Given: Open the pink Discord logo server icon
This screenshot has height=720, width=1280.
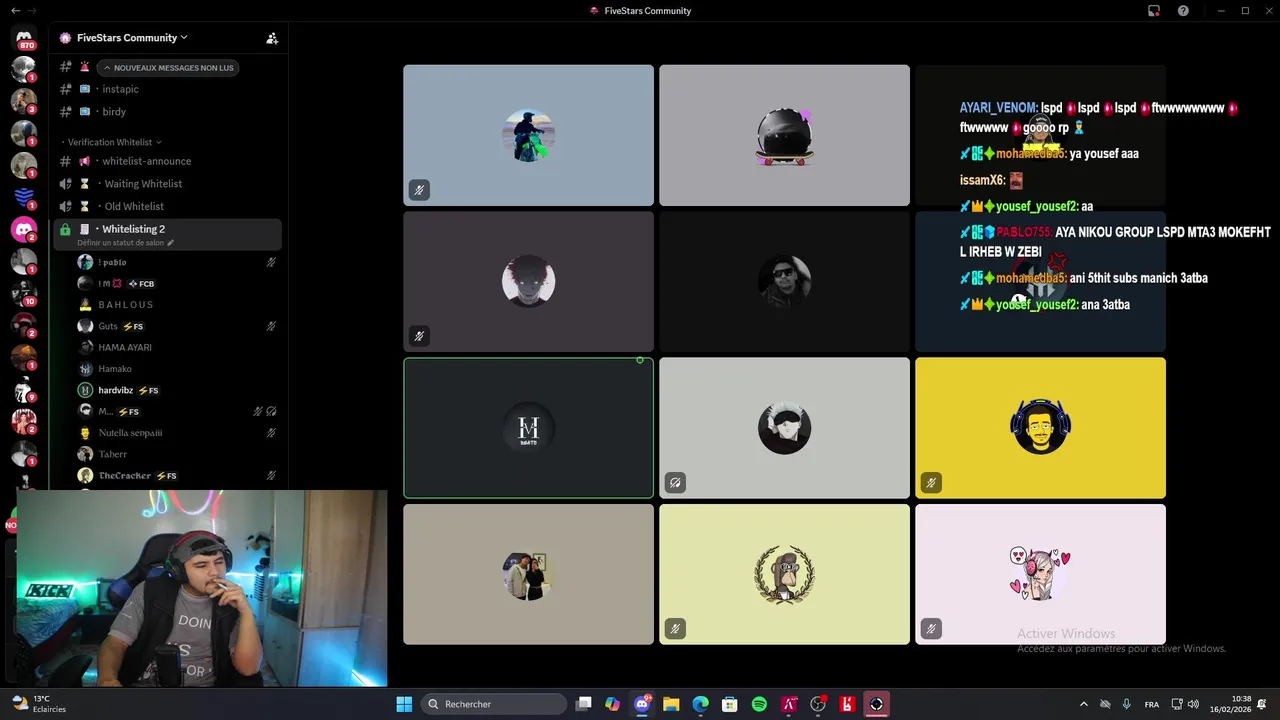Looking at the screenshot, I should point(24,229).
